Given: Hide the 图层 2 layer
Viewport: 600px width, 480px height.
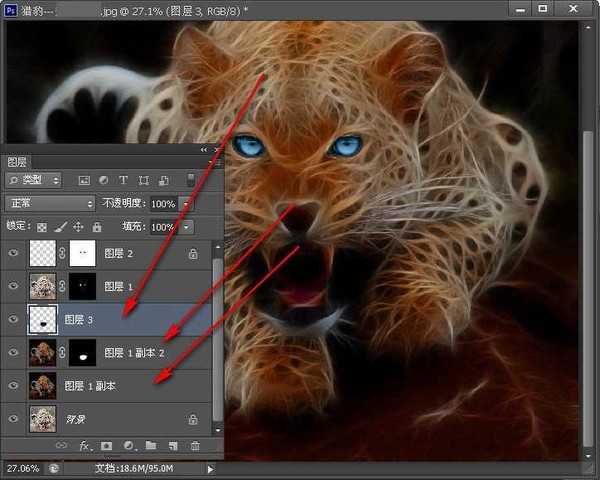Looking at the screenshot, I should [x=13, y=255].
